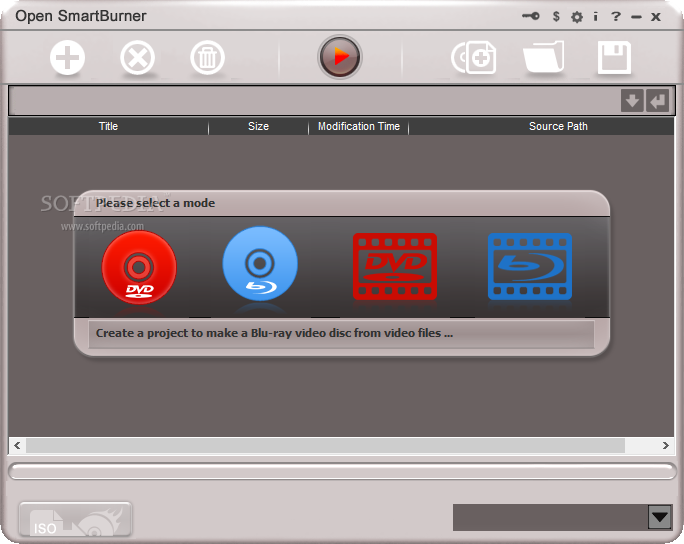684x544 pixels.
Task: Save project with the floppy disk icon
Action: coord(614,58)
